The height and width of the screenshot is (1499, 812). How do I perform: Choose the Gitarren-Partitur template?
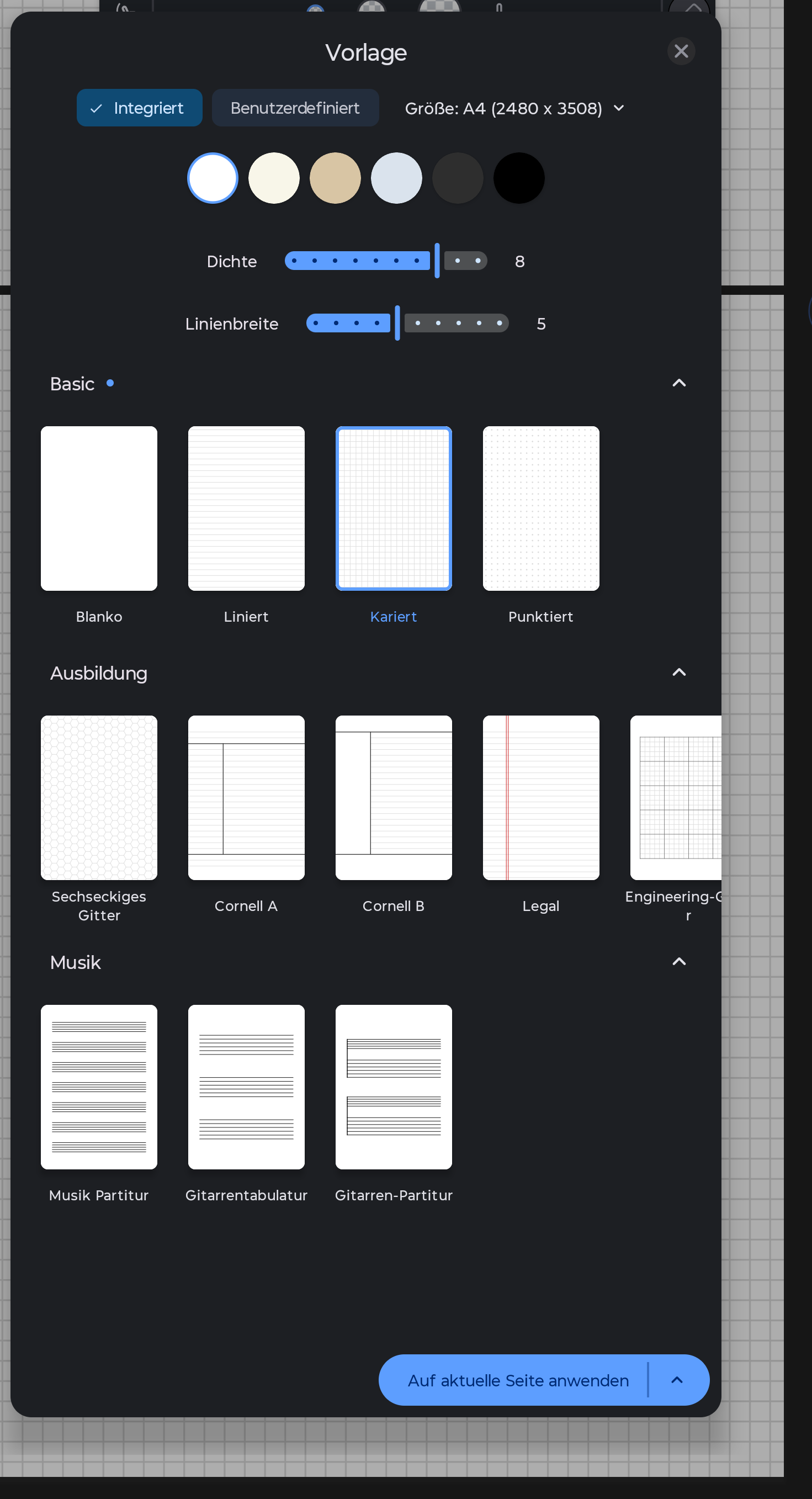tap(394, 1087)
